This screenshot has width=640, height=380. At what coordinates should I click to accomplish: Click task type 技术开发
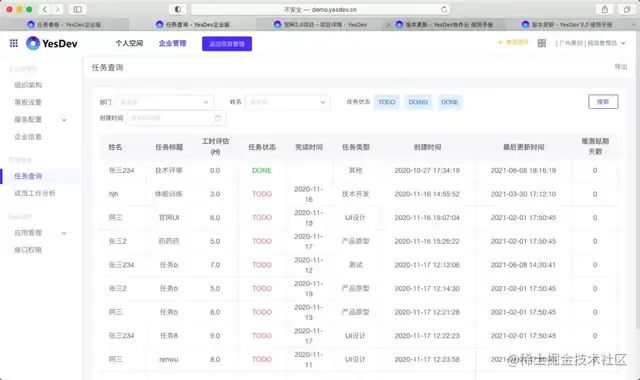coord(356,194)
